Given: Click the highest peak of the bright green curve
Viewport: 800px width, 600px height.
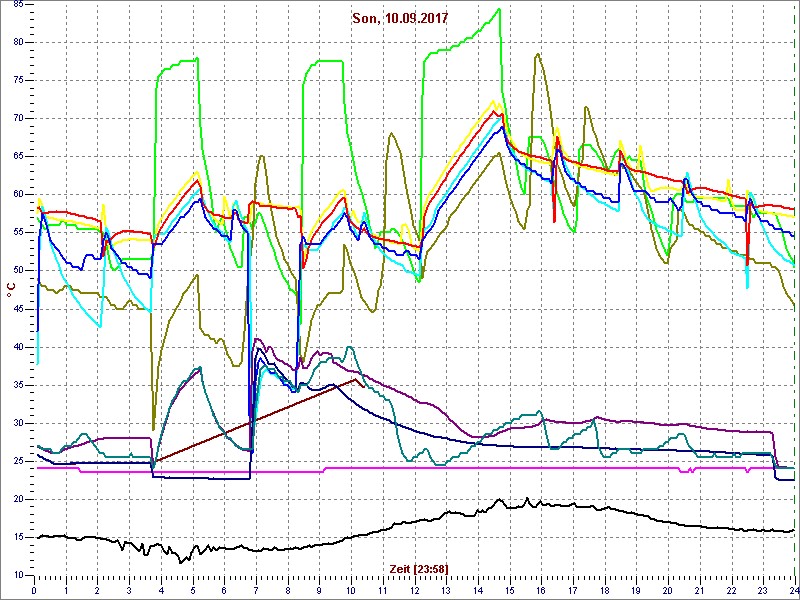Looking at the screenshot, I should (x=499, y=10).
